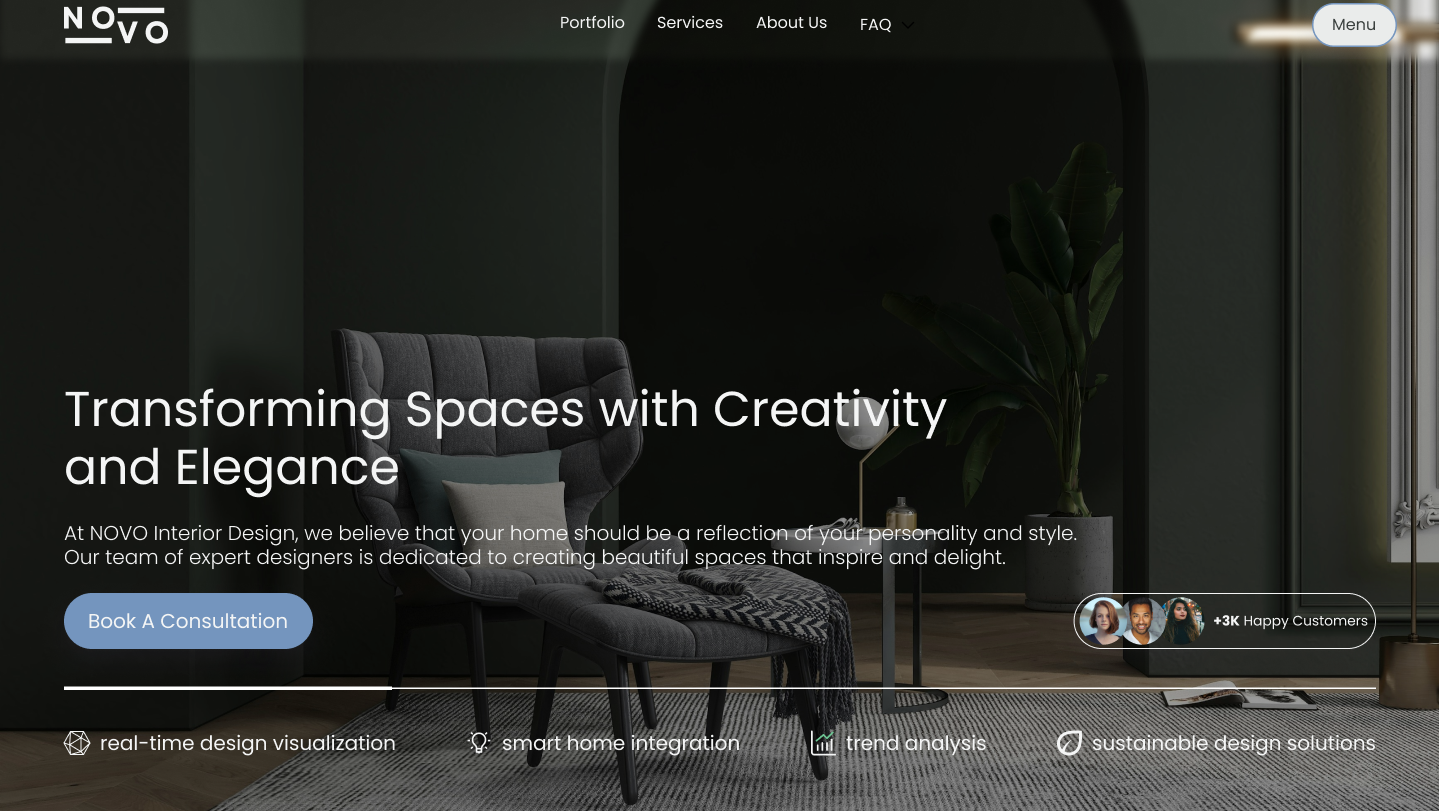
Task: Expand the FAQ dropdown chevron
Action: [x=908, y=25]
